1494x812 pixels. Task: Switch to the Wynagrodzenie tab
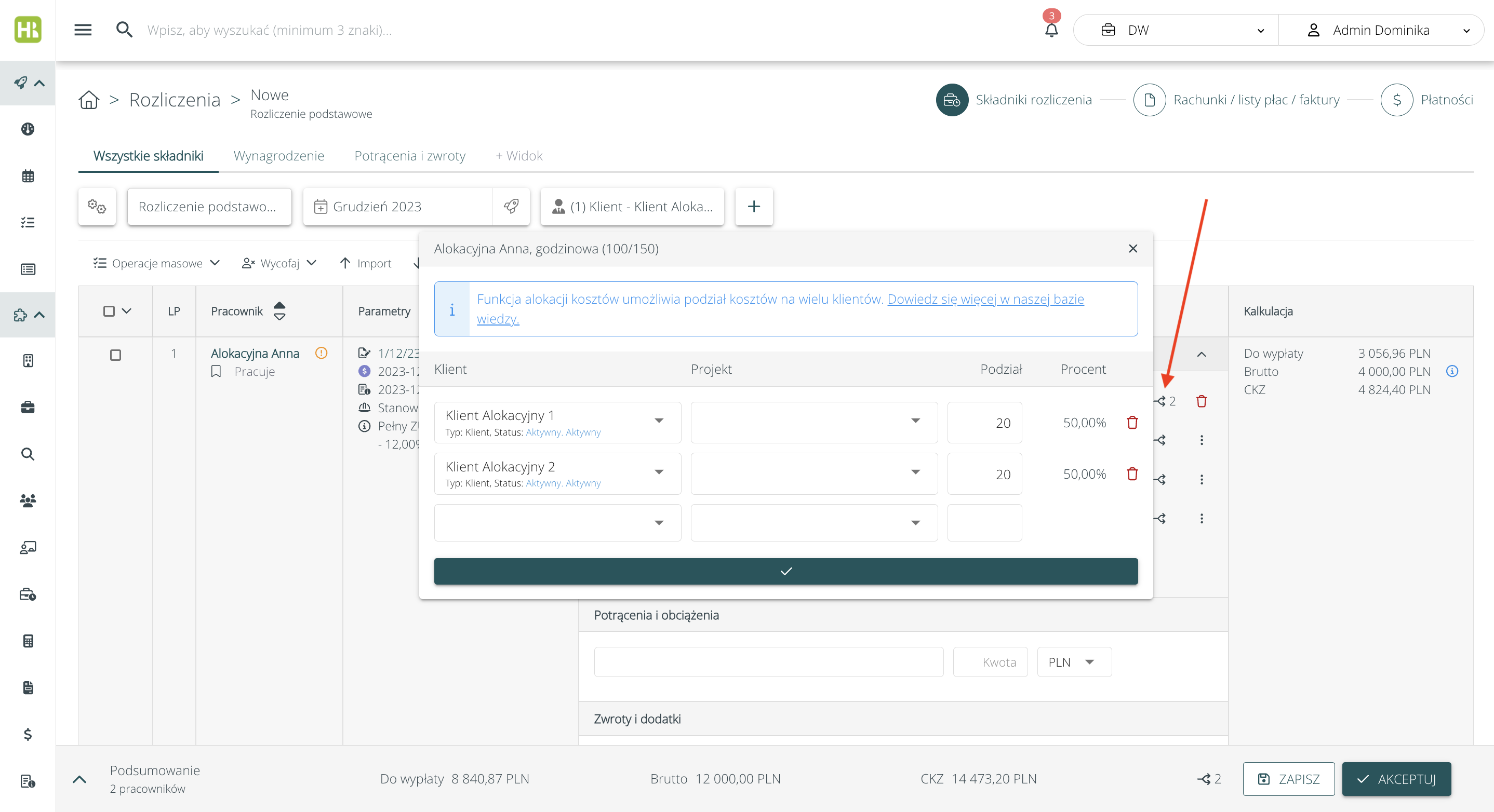point(278,156)
